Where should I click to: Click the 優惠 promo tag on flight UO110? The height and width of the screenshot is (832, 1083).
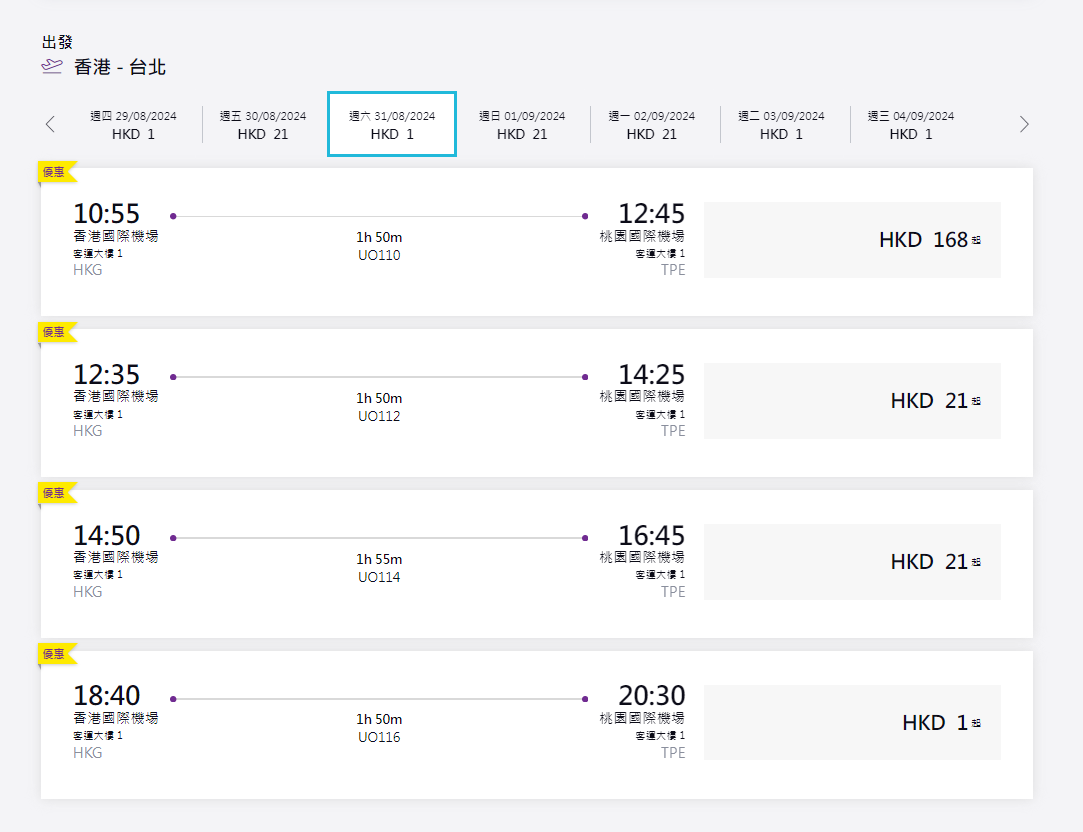pyautogui.click(x=55, y=171)
